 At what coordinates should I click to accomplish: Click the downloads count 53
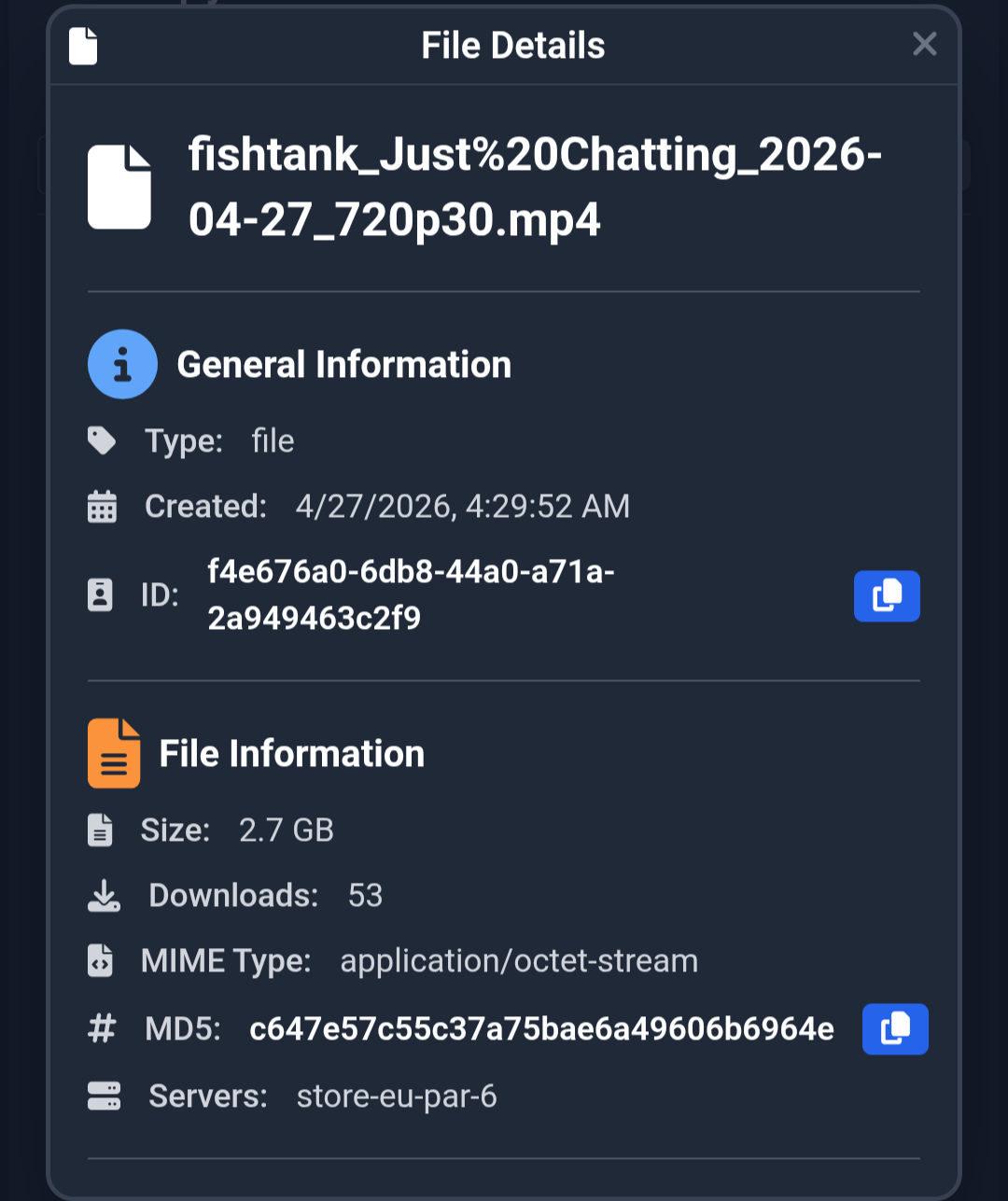pos(365,895)
